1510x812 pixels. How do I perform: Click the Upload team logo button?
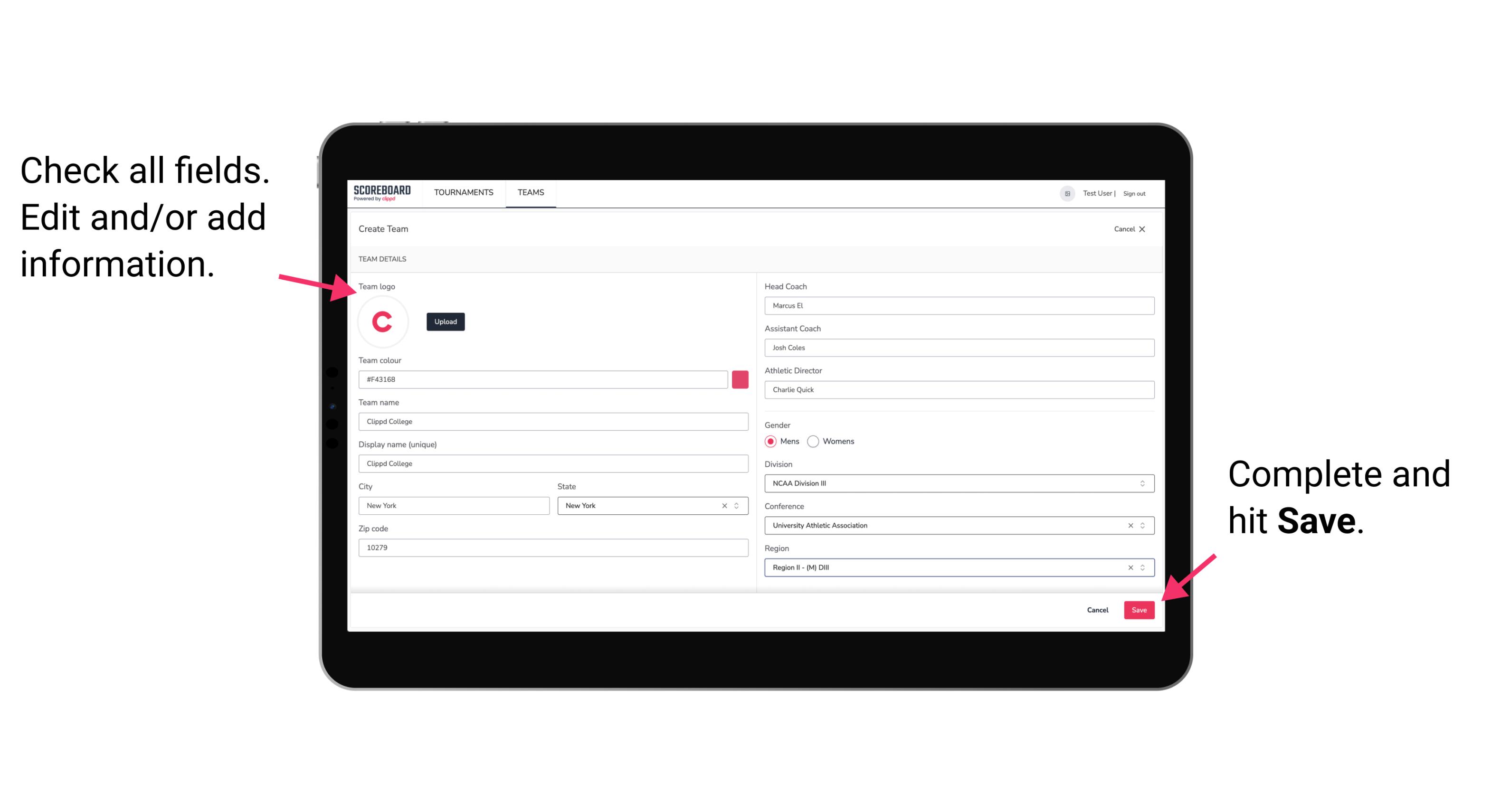446,321
